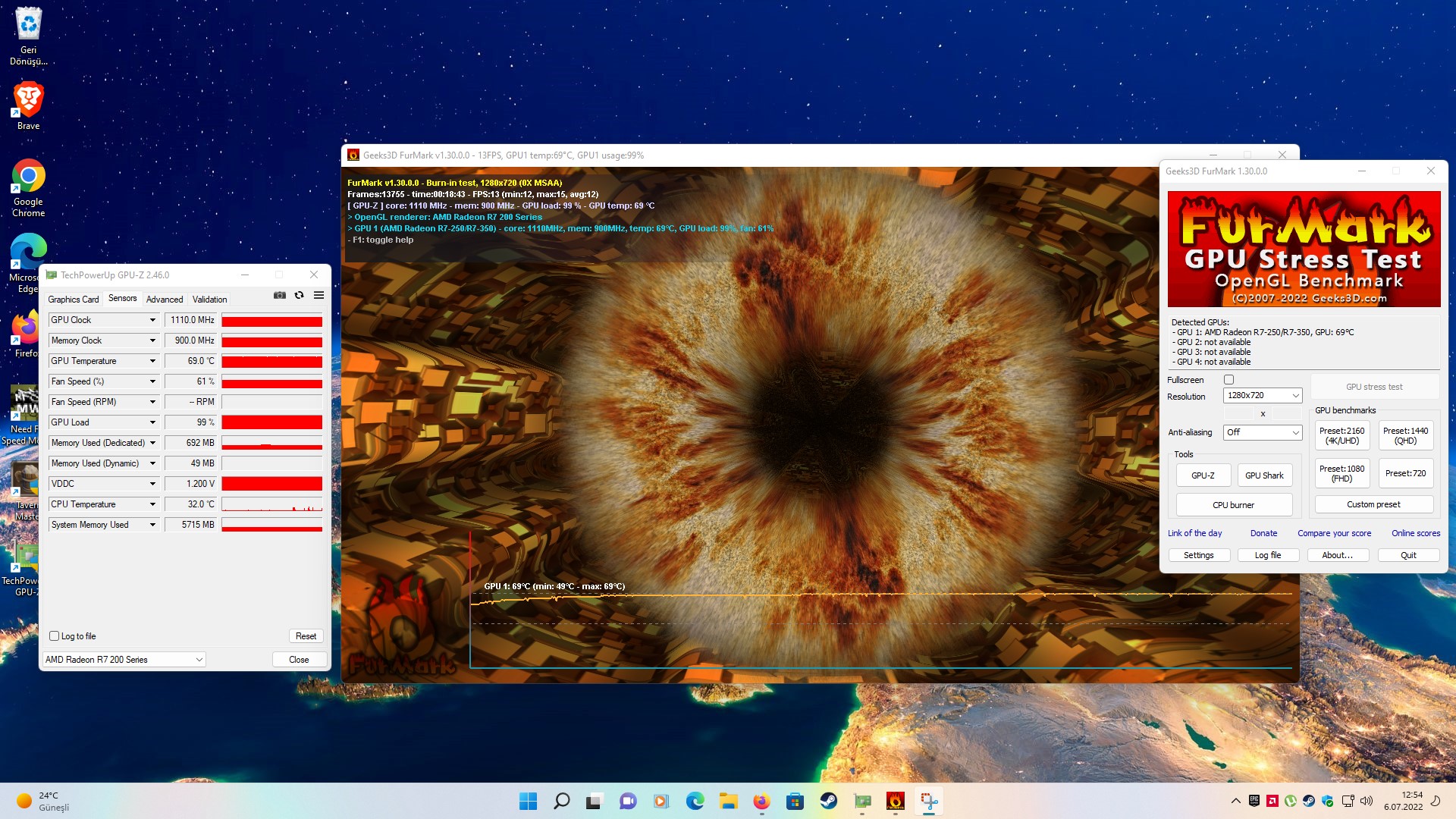Open the Chat app on the taskbar
The height and width of the screenshot is (819, 1456).
628,801
